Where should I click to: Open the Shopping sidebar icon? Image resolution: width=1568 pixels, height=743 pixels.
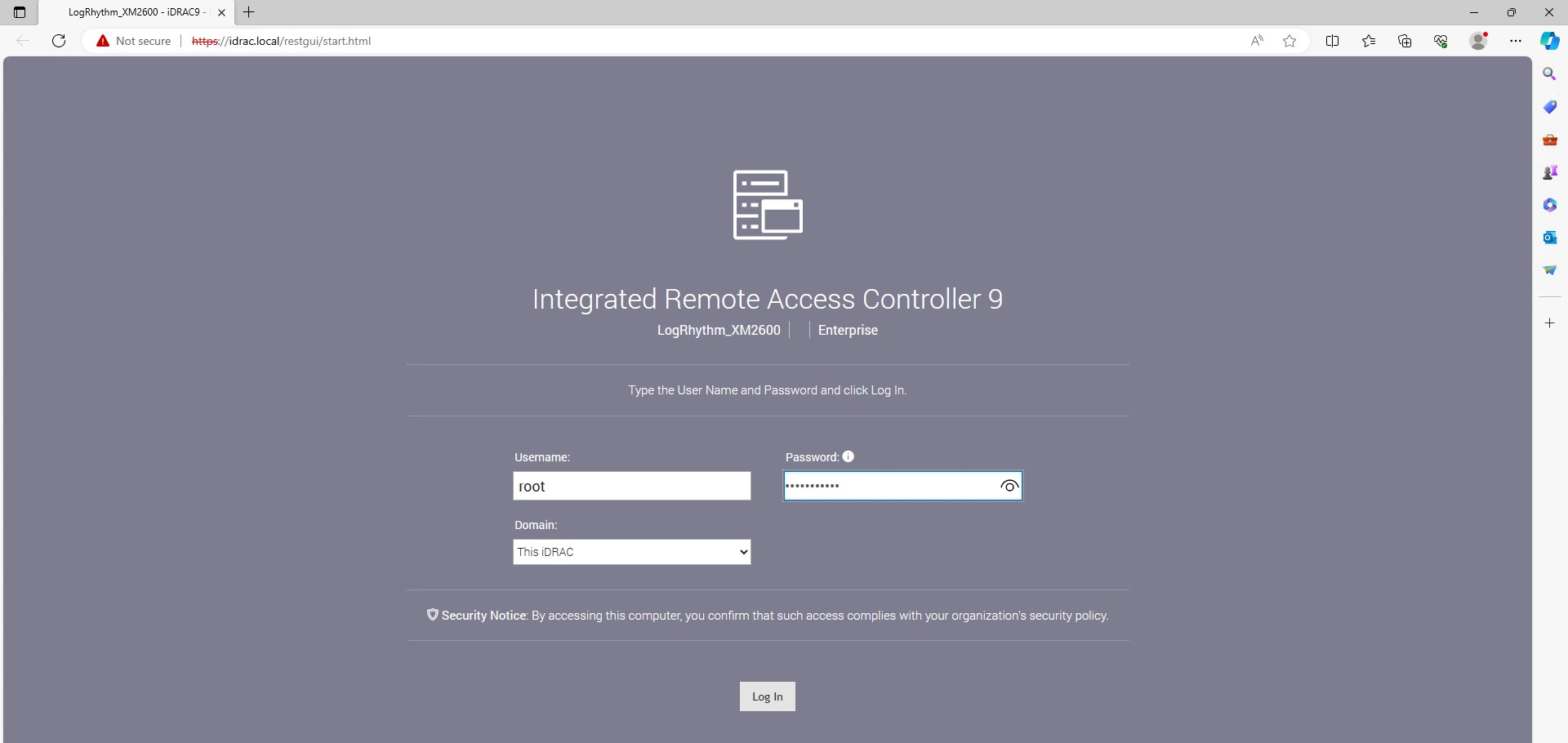(x=1549, y=106)
